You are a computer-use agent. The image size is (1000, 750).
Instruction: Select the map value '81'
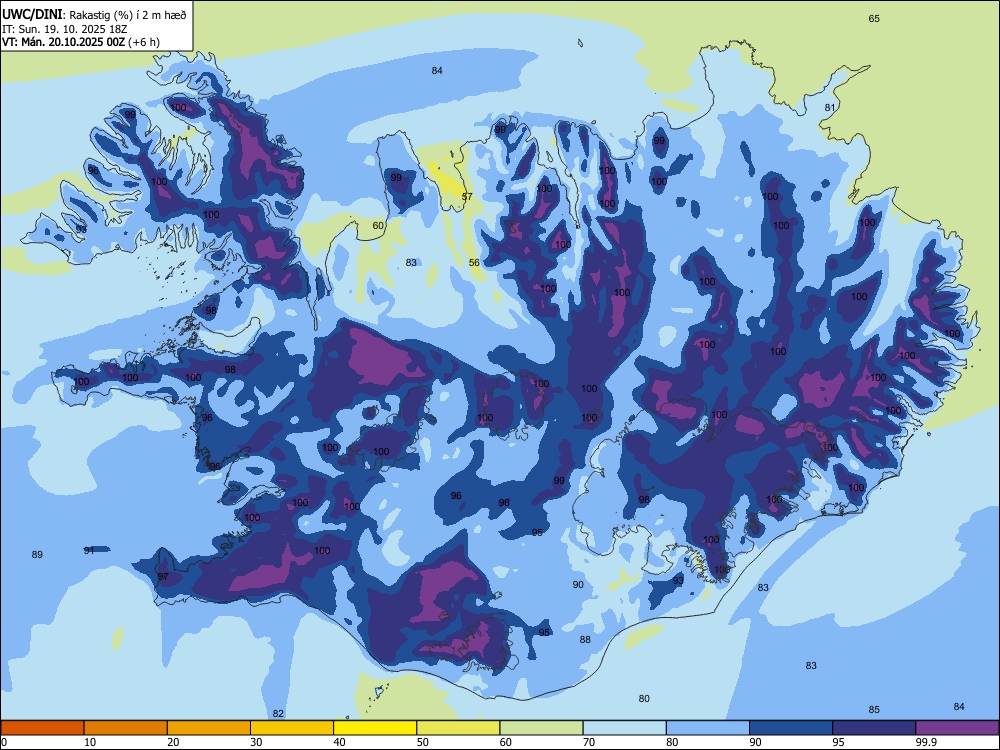tap(829, 107)
